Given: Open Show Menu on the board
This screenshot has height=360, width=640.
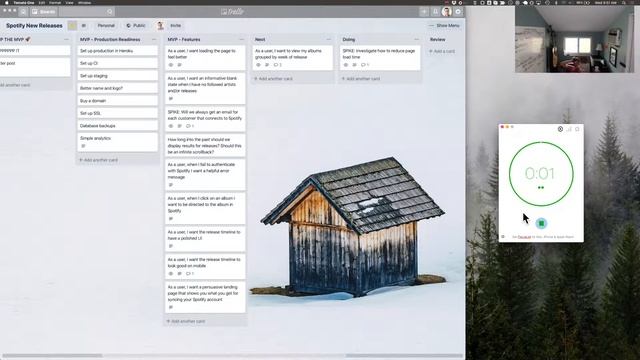Looking at the screenshot, I should click(444, 25).
